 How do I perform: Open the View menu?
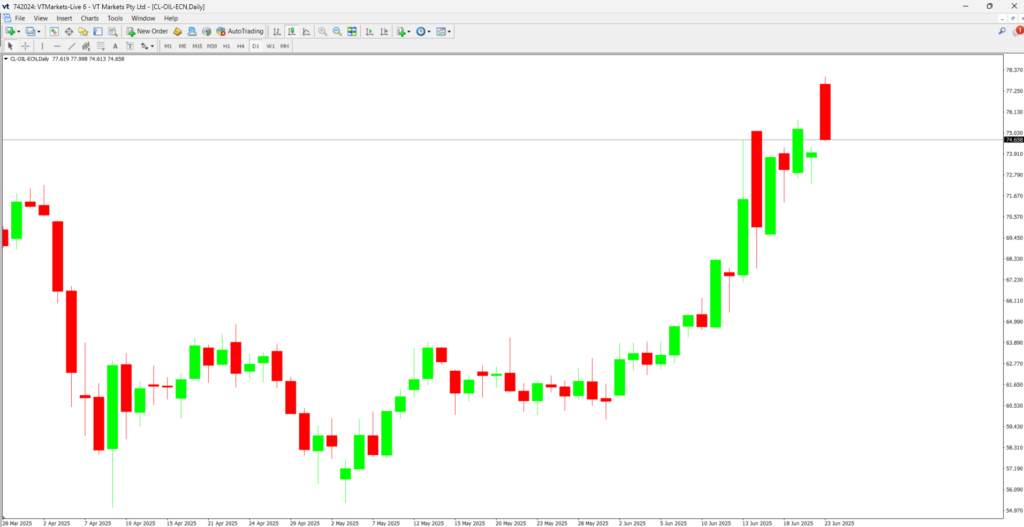(40, 18)
